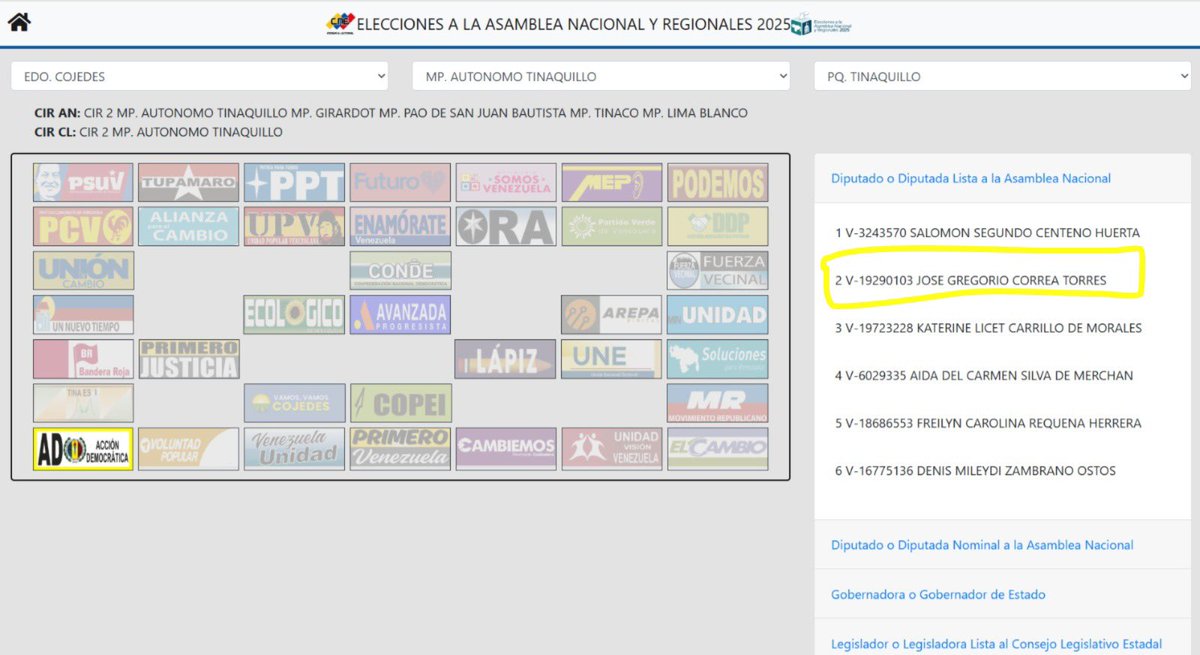Click the Primero Justicia party logo

click(x=189, y=359)
